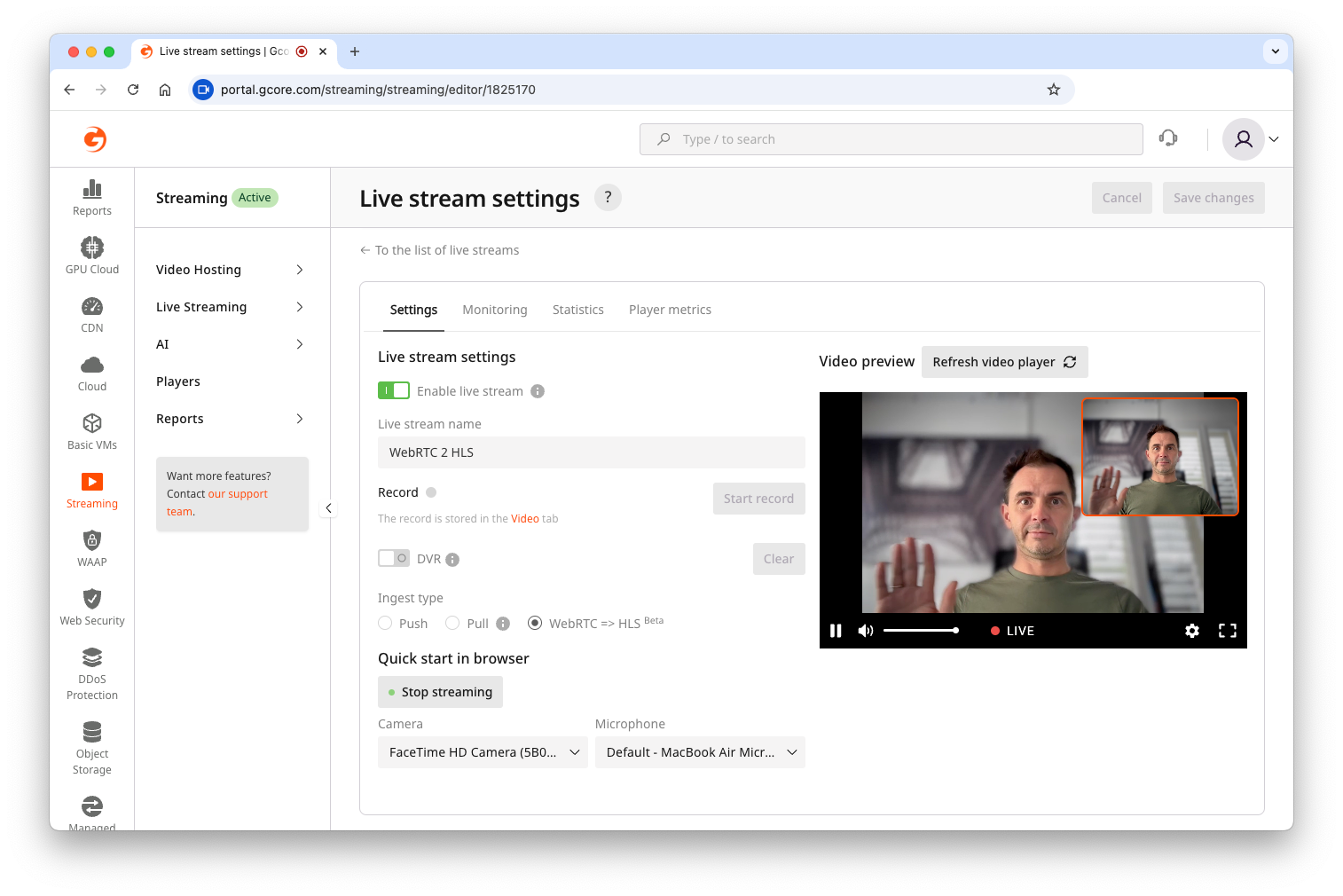The width and height of the screenshot is (1343, 896).
Task: Click Stop streaming
Action: tap(440, 692)
